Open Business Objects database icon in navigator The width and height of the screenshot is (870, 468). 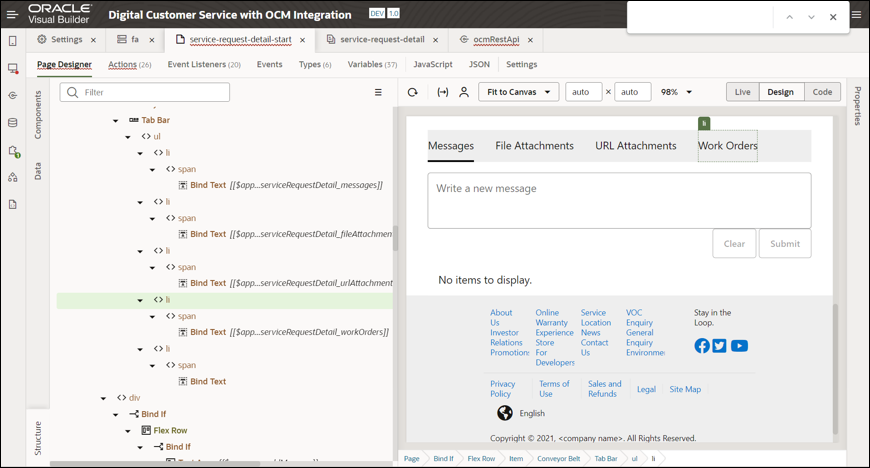coord(13,123)
